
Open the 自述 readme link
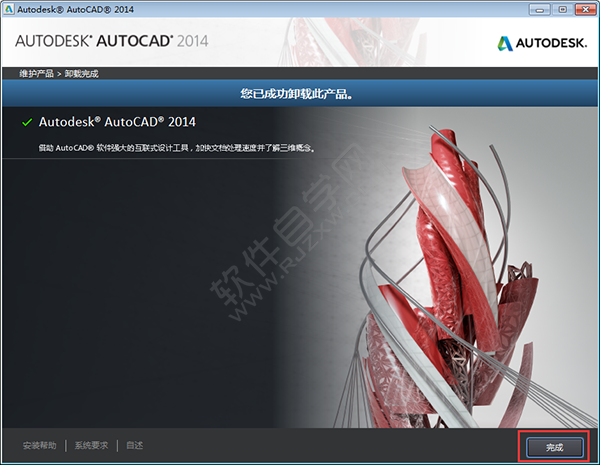tap(134, 445)
